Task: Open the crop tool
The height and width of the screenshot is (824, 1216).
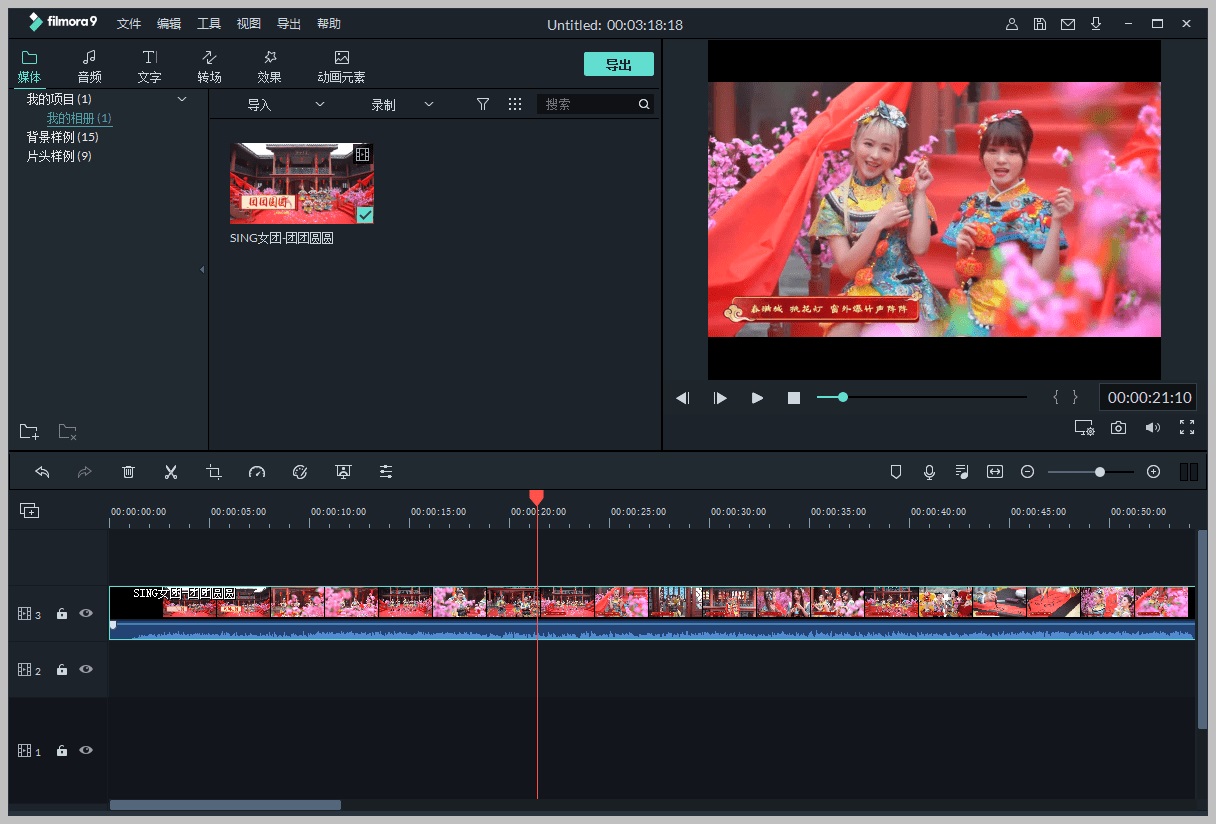Action: pyautogui.click(x=214, y=472)
